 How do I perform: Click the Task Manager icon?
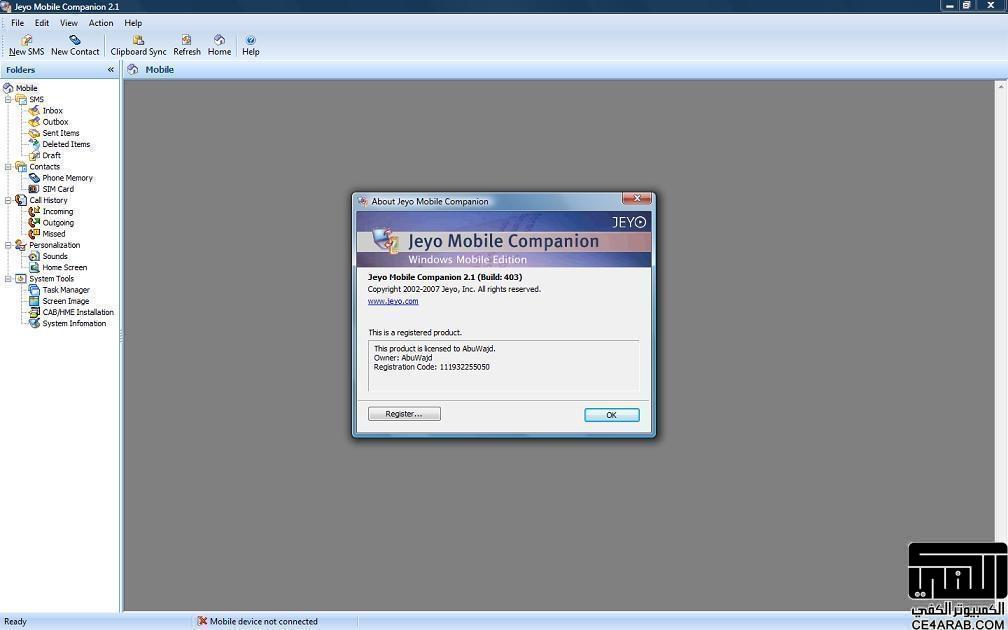(x=34, y=290)
